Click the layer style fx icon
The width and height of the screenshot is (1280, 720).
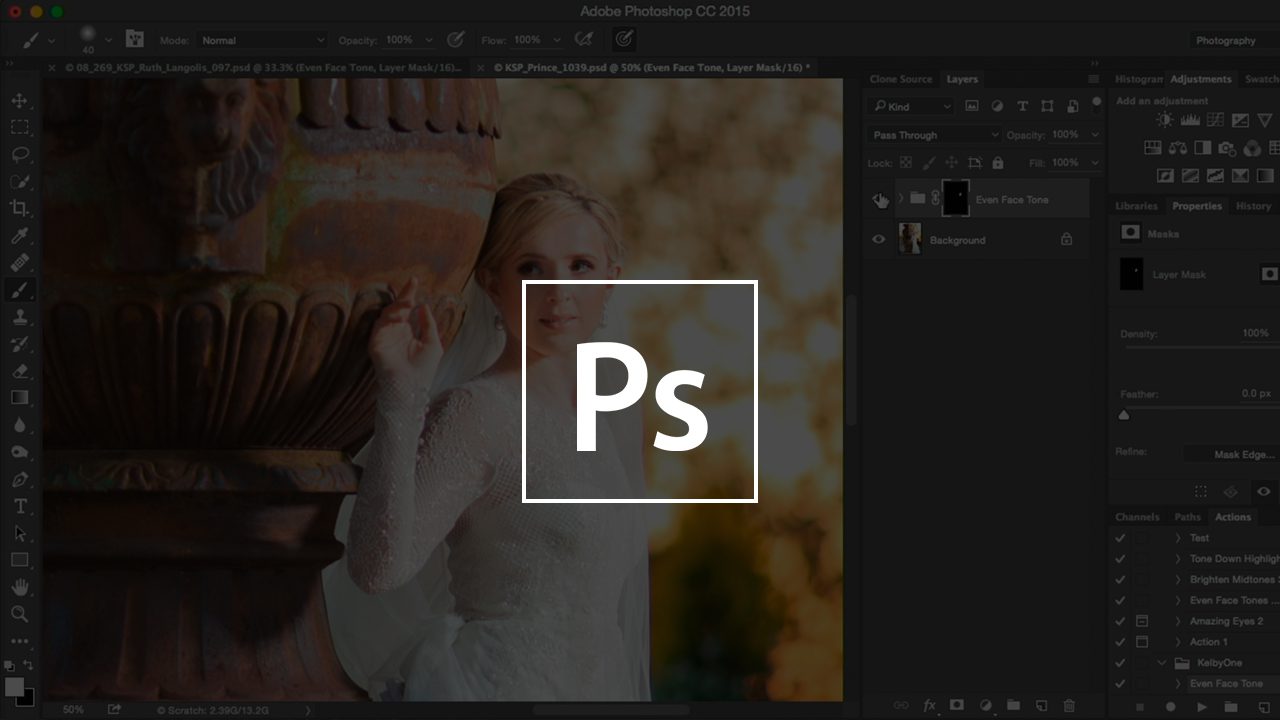929,705
